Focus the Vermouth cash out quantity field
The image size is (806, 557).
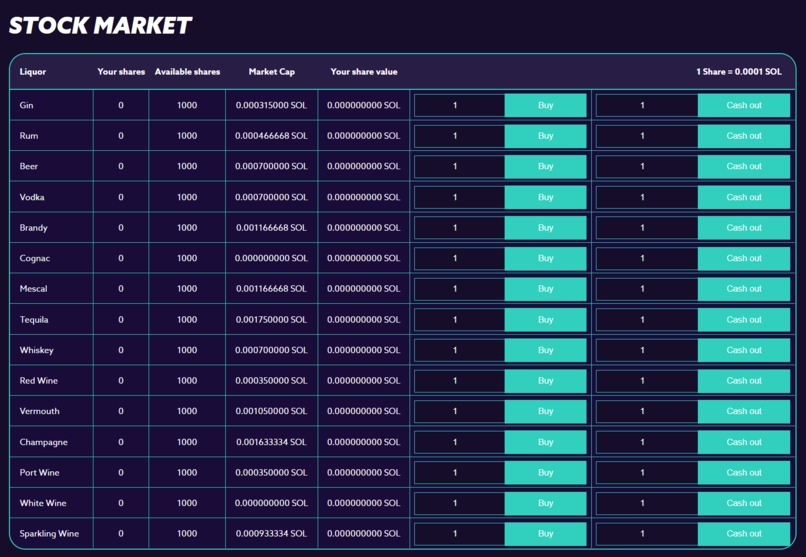pyautogui.click(x=647, y=411)
